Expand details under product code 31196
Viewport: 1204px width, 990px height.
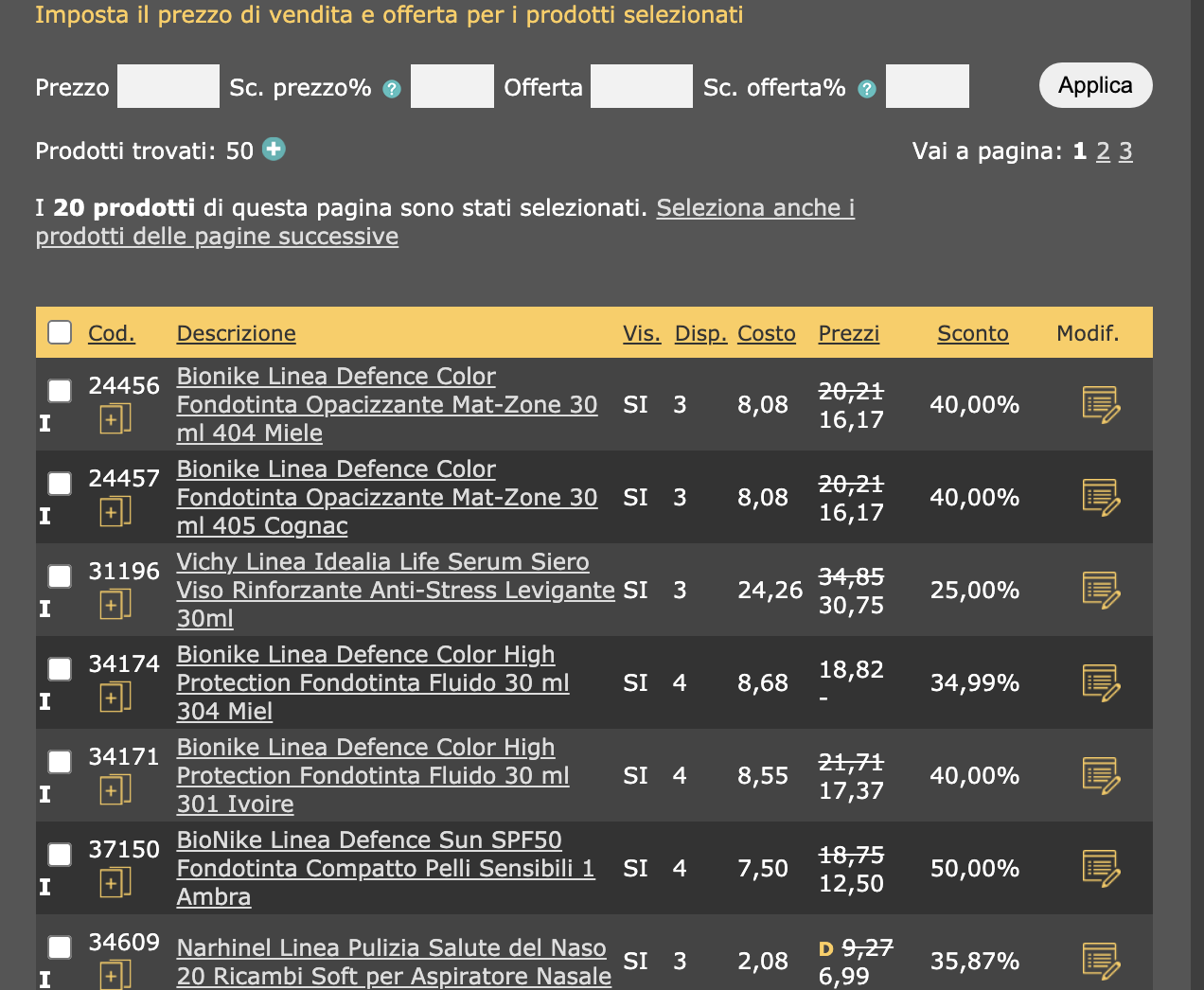click(114, 605)
